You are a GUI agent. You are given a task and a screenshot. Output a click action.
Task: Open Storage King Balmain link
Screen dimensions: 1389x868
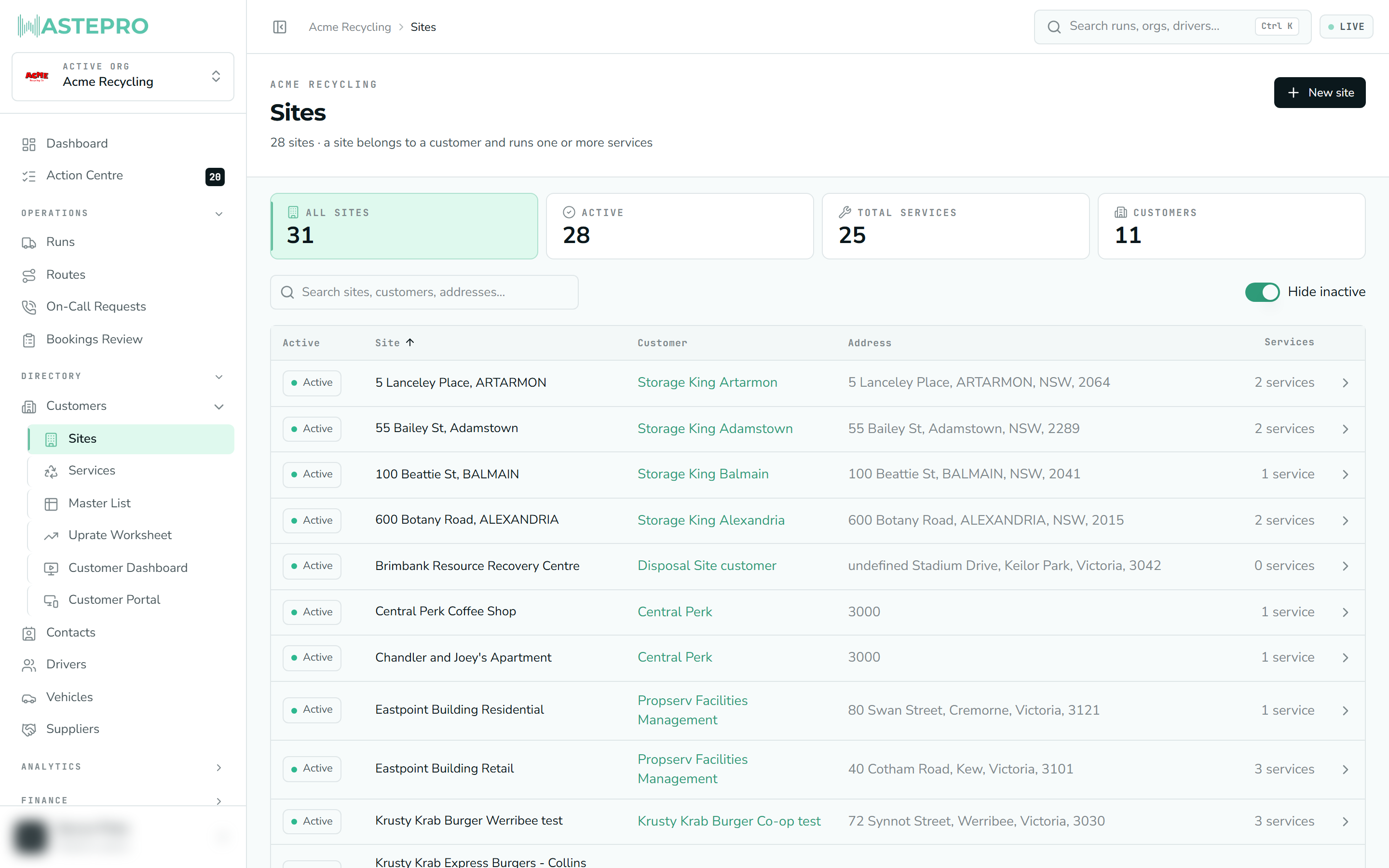pyautogui.click(x=703, y=474)
